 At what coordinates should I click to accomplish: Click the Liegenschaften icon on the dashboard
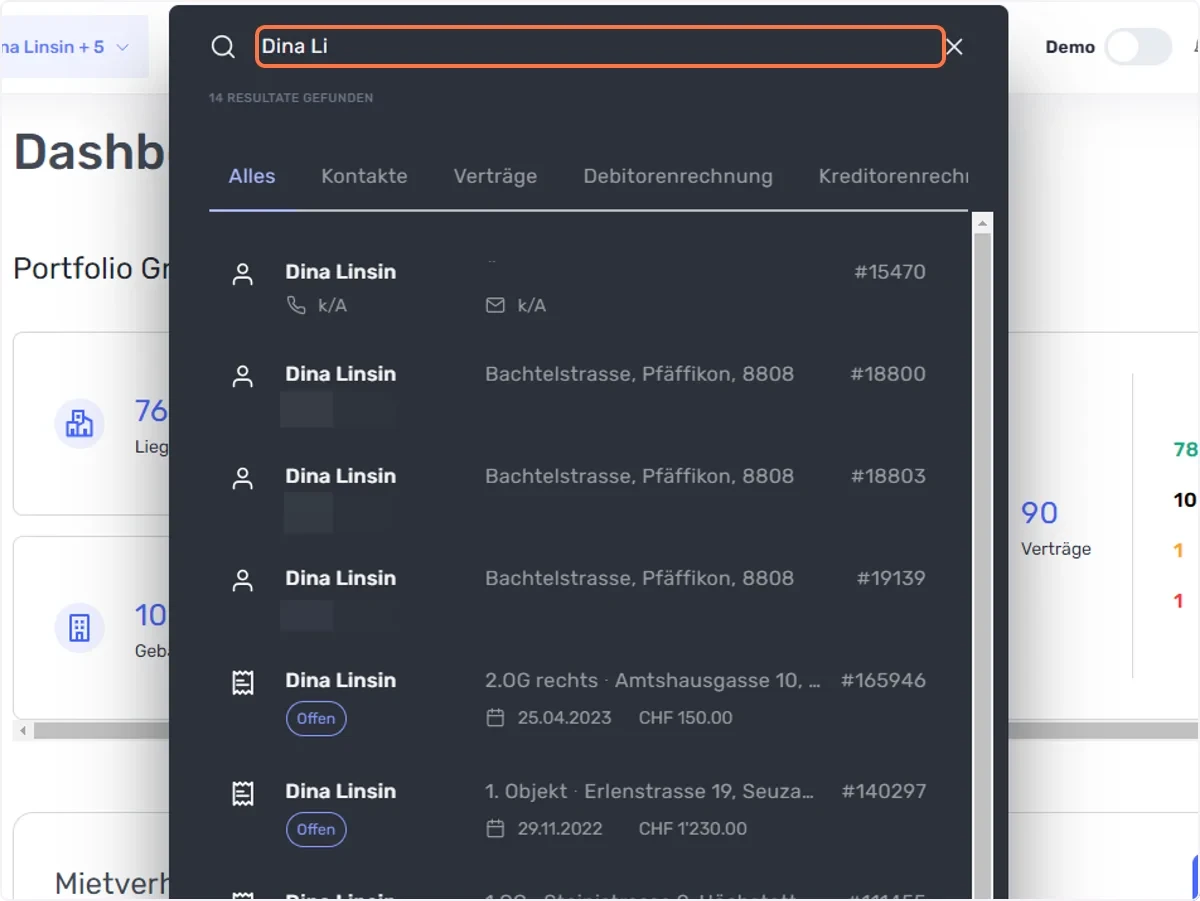(x=79, y=423)
